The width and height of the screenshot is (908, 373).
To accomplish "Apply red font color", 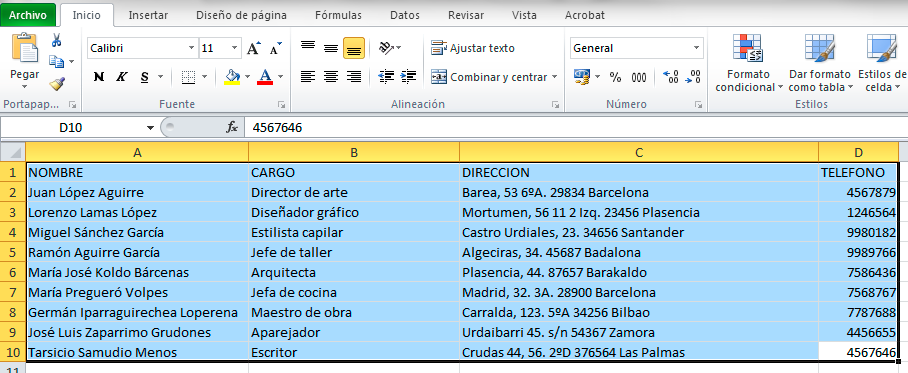I will click(265, 77).
